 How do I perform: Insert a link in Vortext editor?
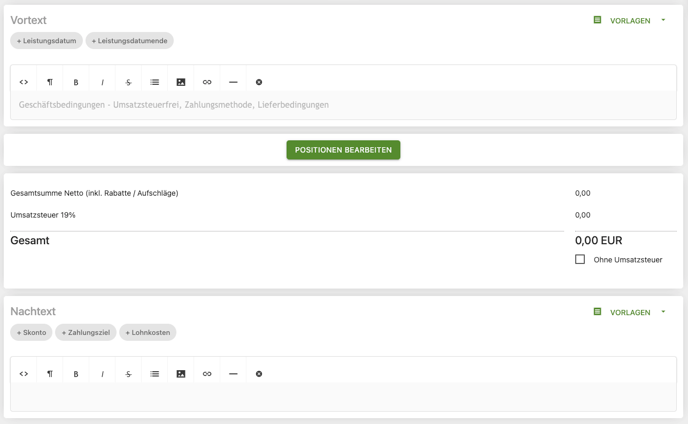(x=207, y=82)
